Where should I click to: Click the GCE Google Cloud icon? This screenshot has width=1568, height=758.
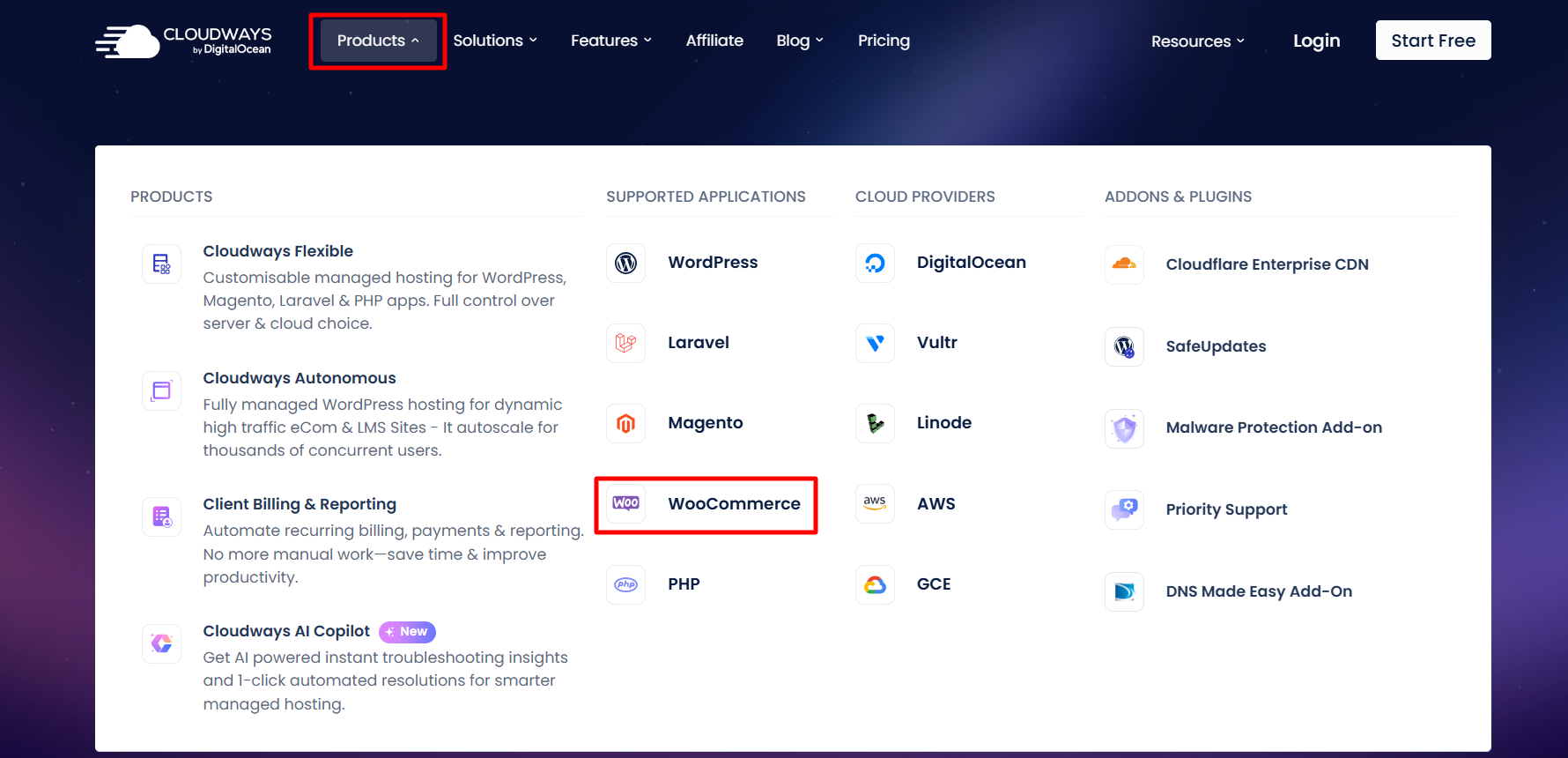pos(875,584)
